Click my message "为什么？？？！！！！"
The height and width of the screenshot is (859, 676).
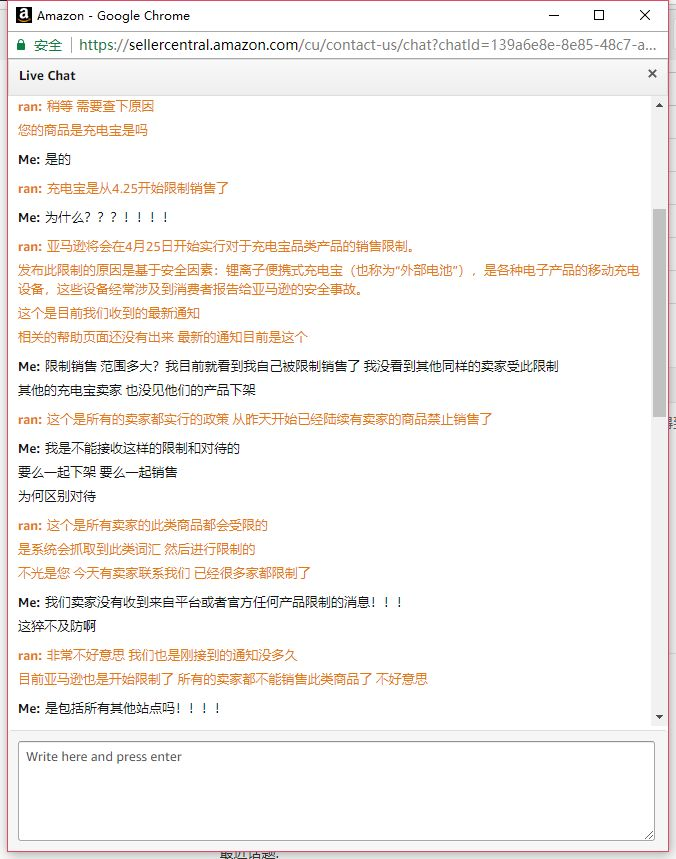coord(93,217)
